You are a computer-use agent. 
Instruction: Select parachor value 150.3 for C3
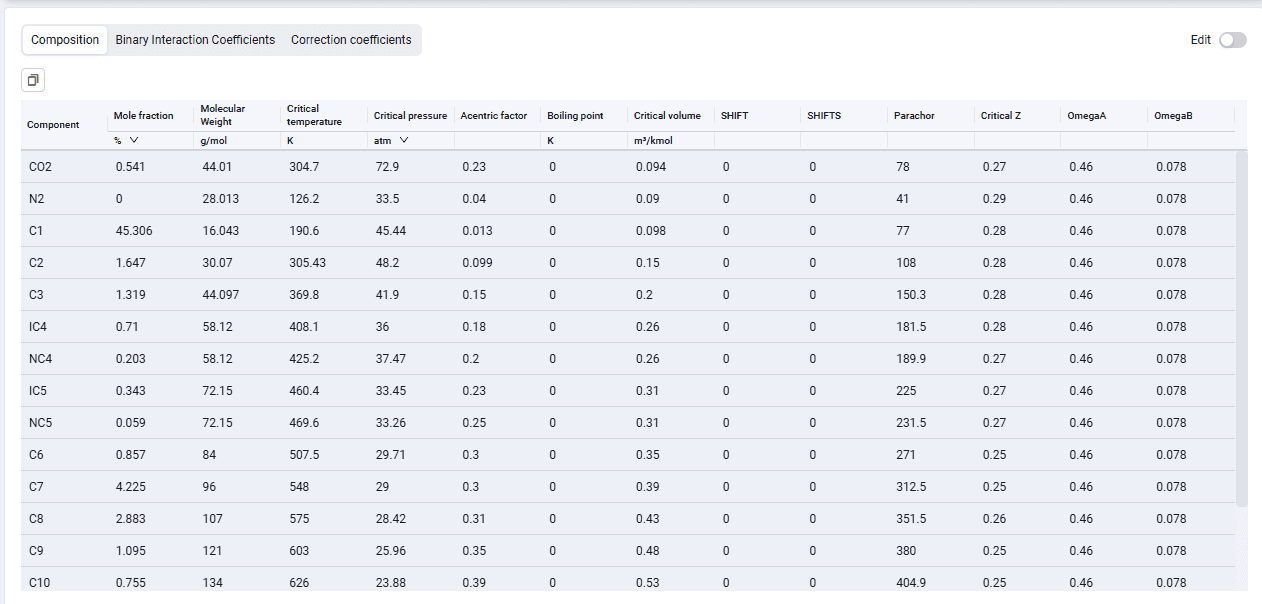911,295
